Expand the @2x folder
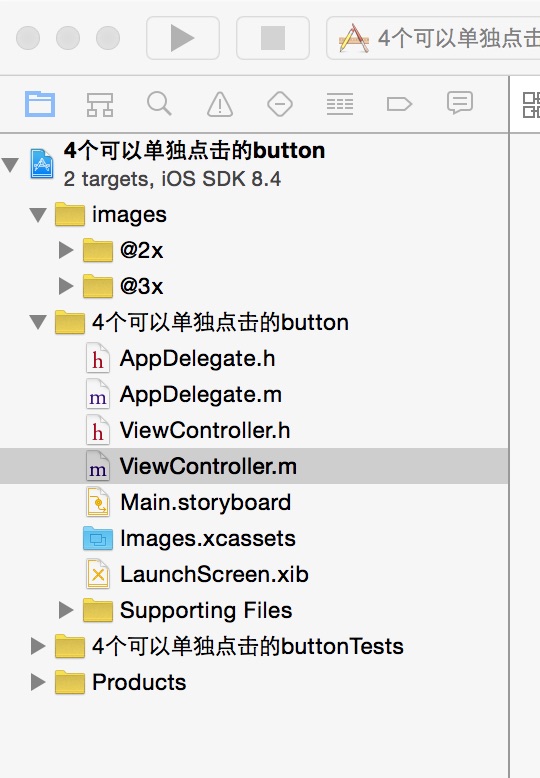 66,250
